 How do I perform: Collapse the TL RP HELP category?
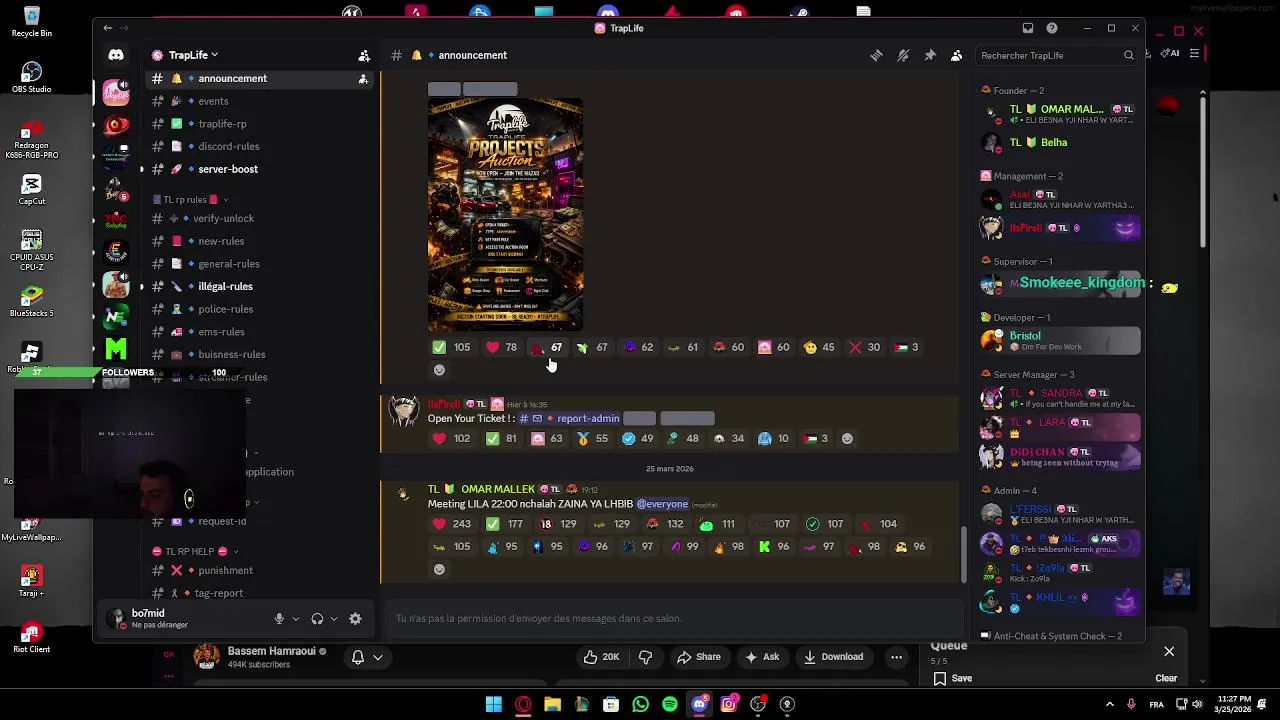pos(195,552)
